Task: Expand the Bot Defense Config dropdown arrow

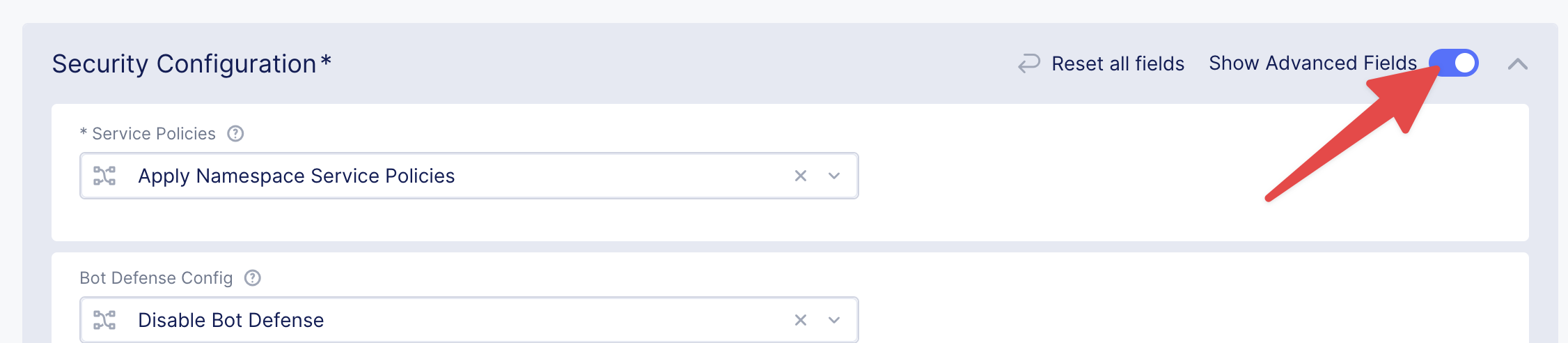Action: point(834,320)
